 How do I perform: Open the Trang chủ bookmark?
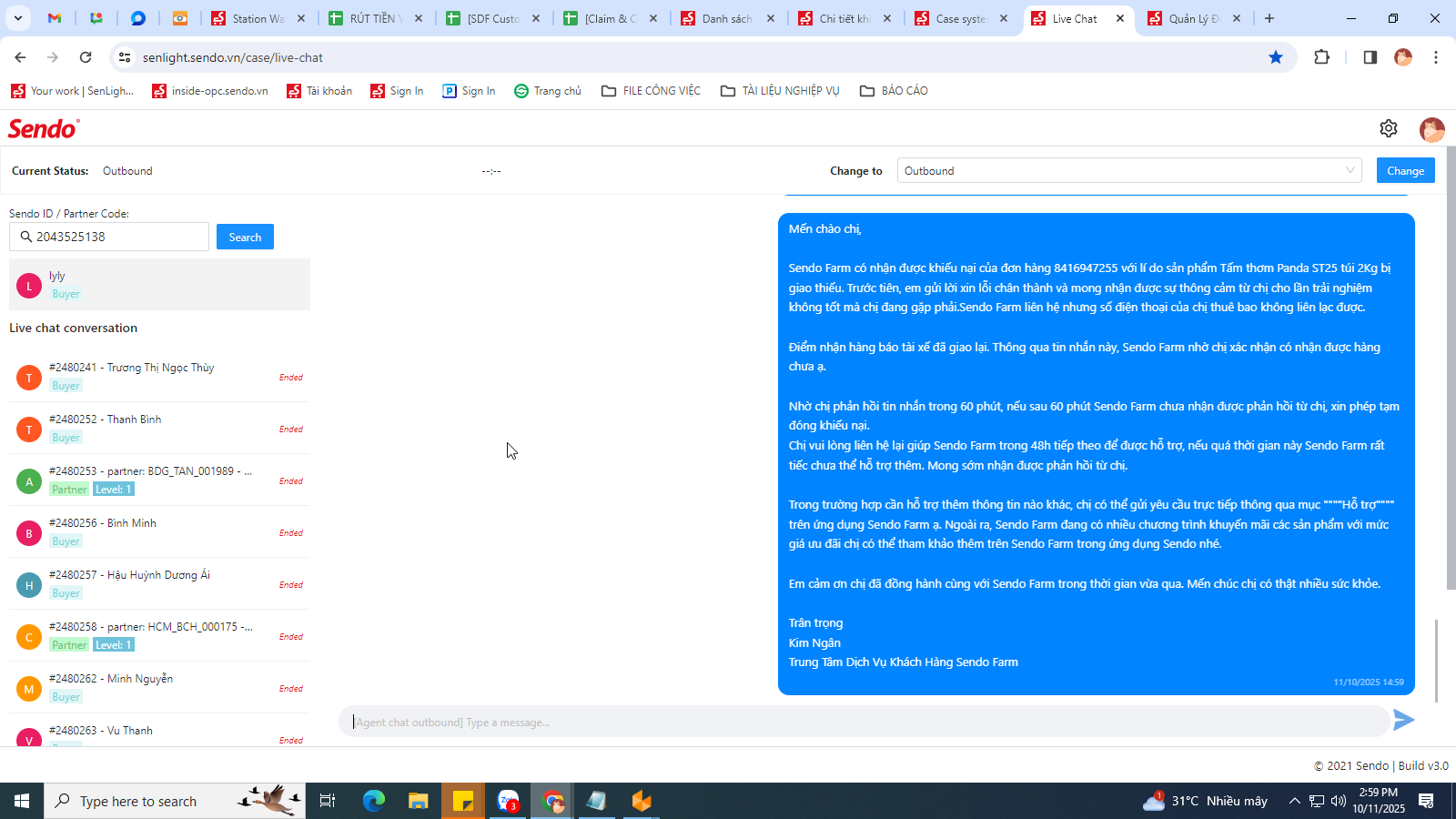[x=548, y=91]
